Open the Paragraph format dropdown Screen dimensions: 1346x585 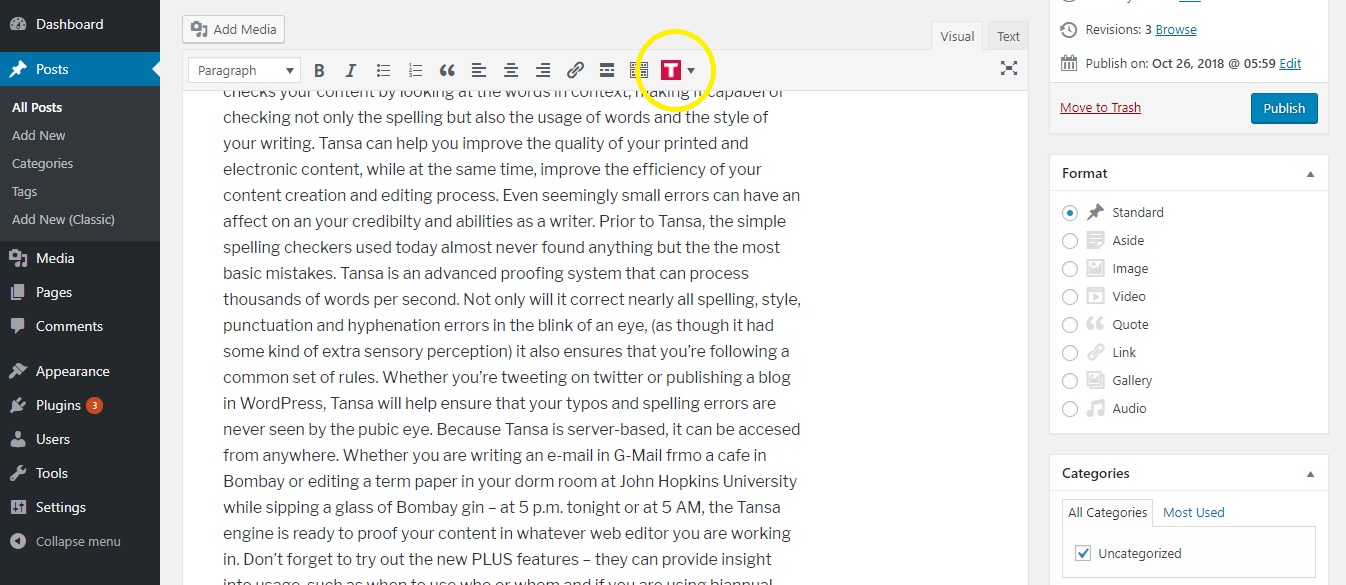(244, 70)
